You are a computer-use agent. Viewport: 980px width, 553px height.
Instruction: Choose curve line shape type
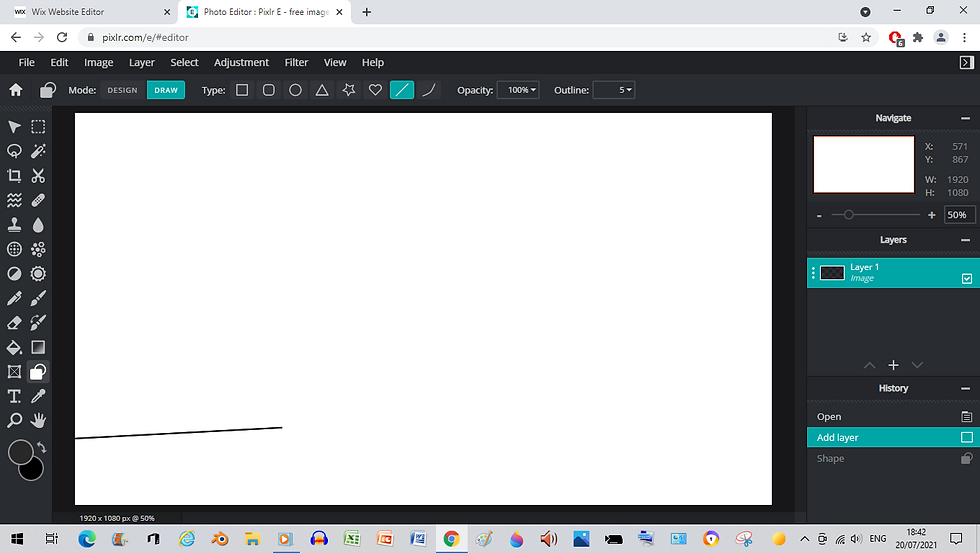(429, 90)
